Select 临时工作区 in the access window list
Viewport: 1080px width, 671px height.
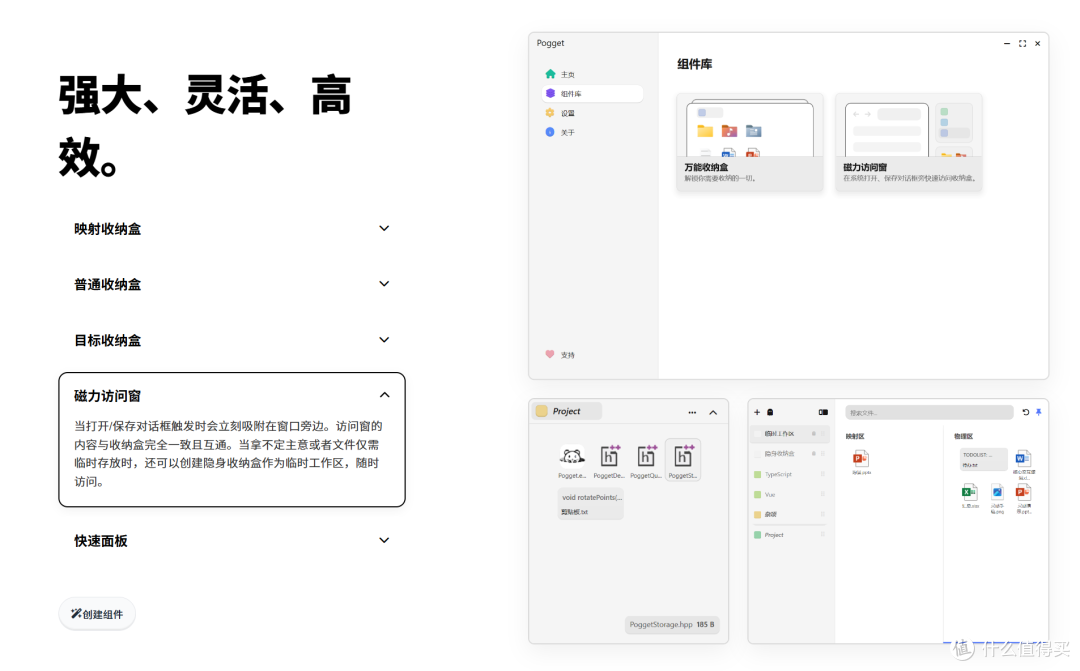pyautogui.click(x=789, y=434)
